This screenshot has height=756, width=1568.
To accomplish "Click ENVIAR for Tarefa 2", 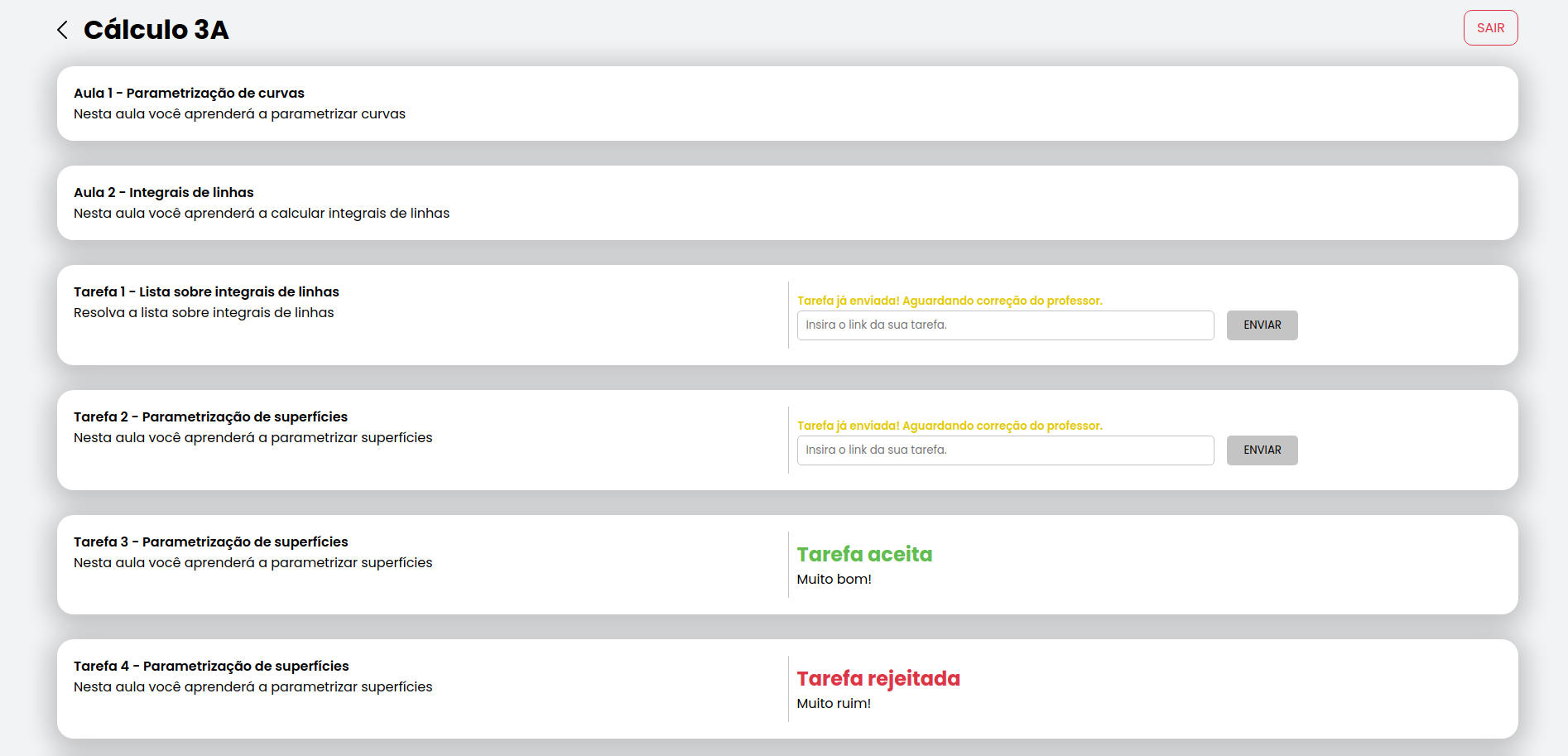I will click(x=1262, y=450).
